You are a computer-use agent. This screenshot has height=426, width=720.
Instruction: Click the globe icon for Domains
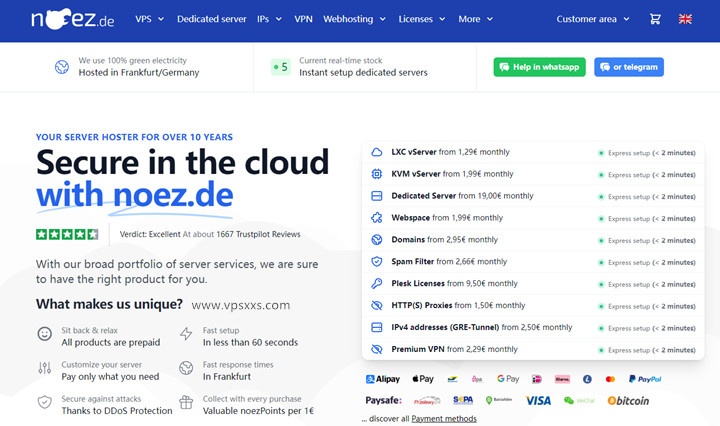tap(377, 240)
